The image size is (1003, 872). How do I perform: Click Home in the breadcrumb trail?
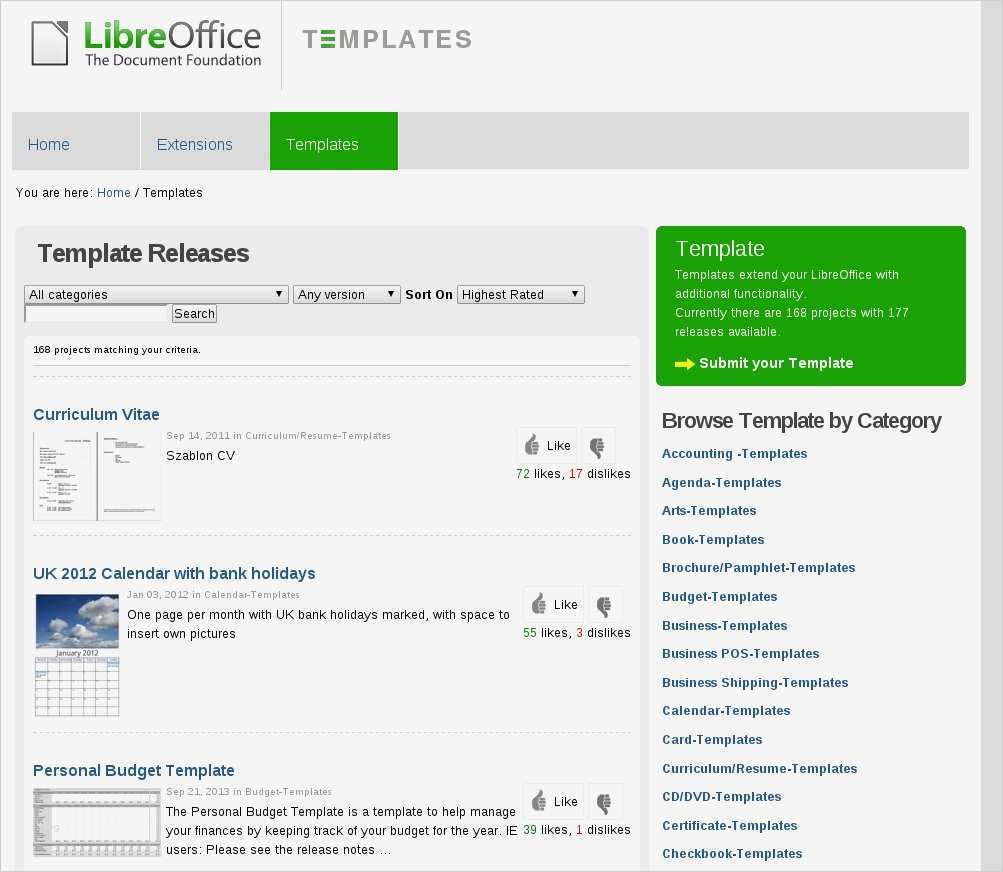pyautogui.click(x=113, y=192)
